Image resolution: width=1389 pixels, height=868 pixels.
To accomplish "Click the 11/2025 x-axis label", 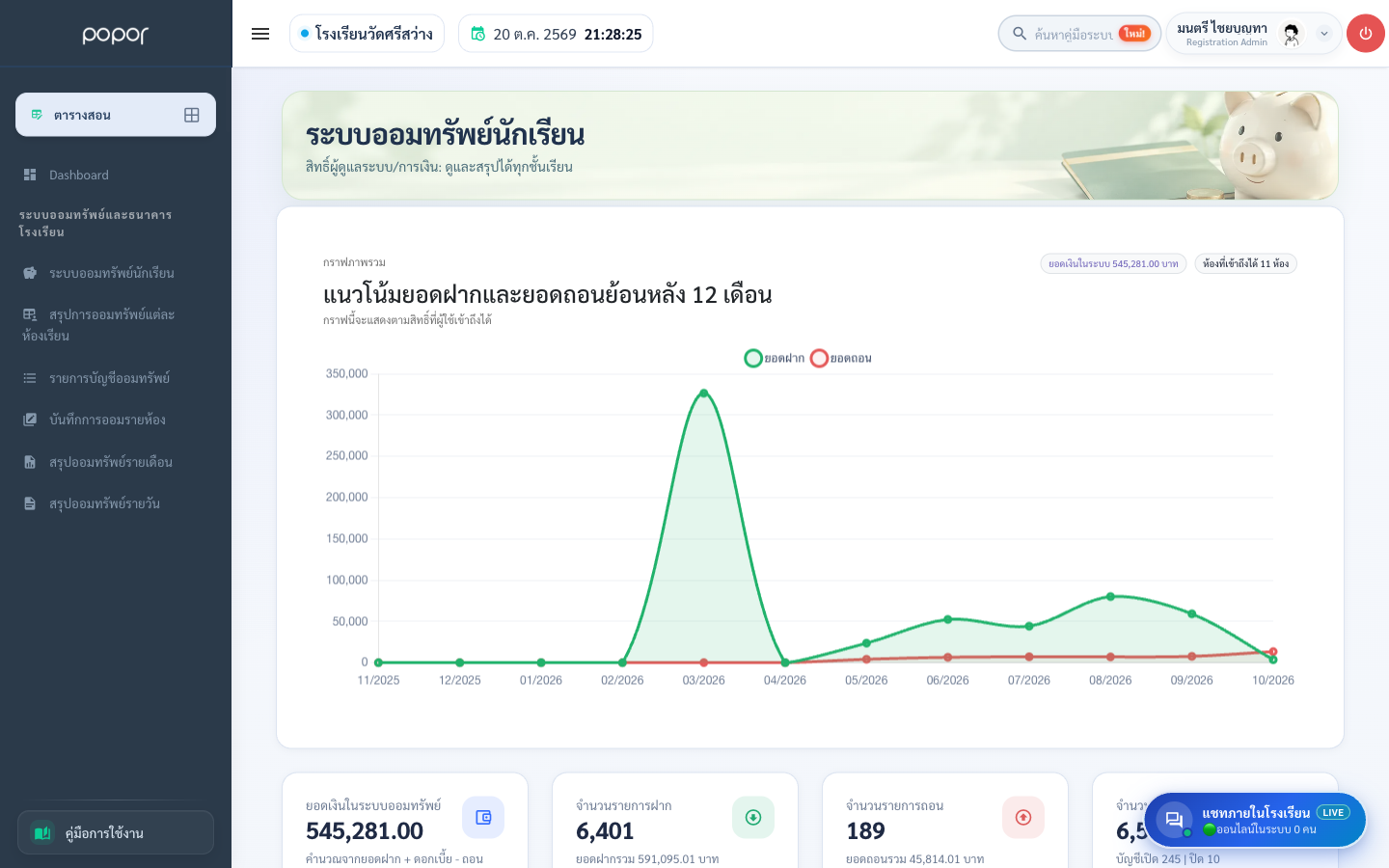I will [x=378, y=680].
